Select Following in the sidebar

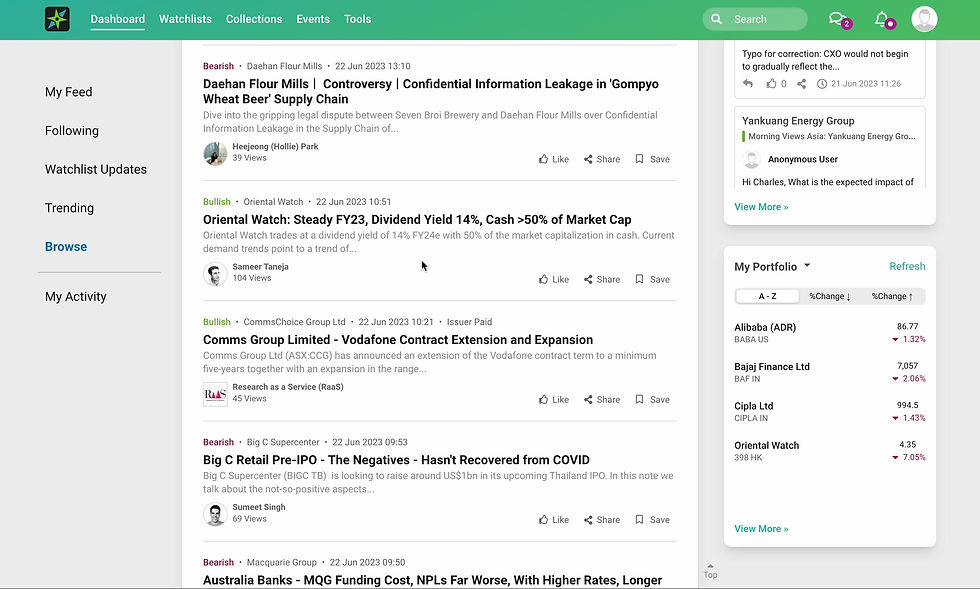72,131
